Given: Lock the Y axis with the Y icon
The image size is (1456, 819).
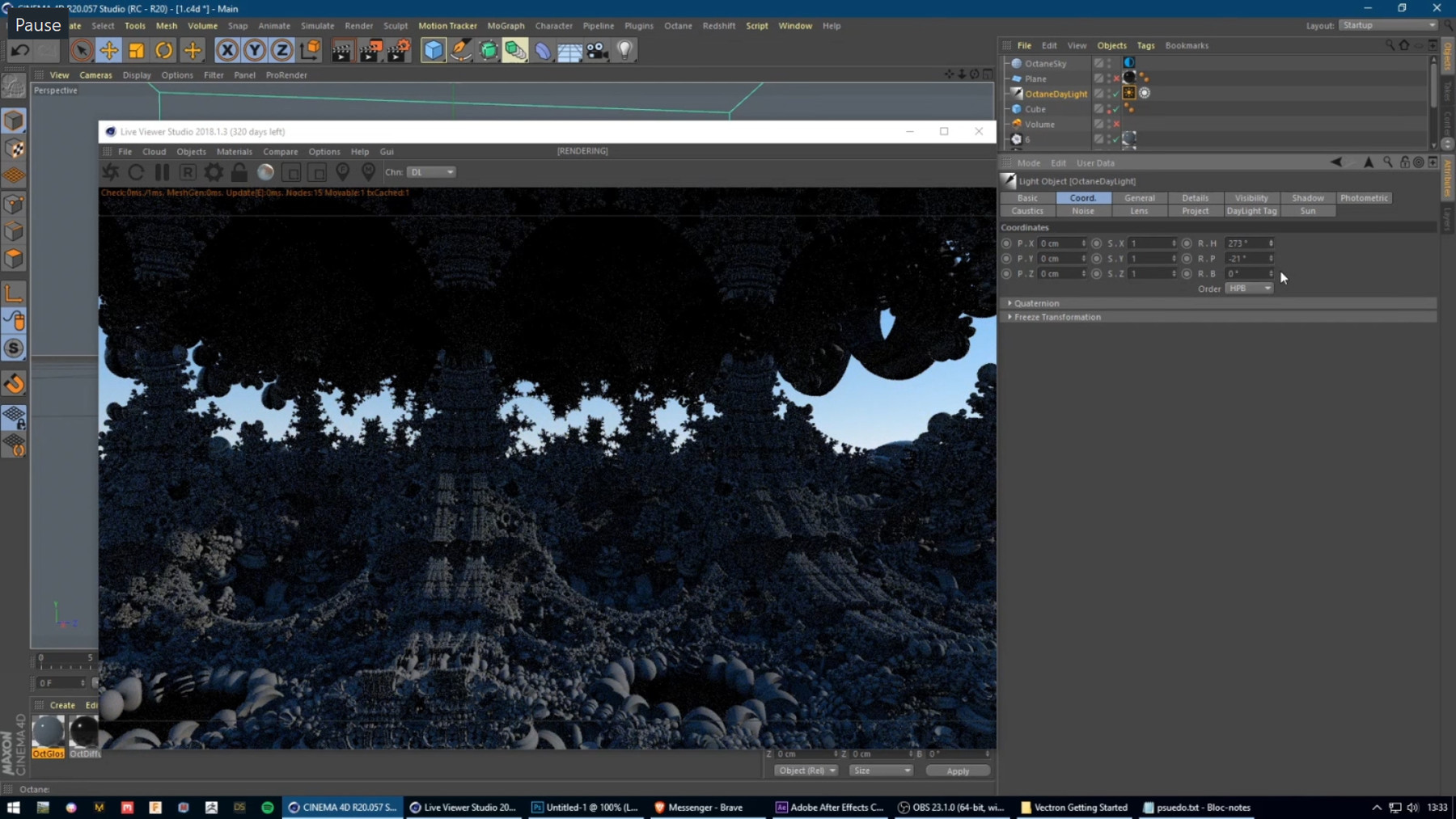Looking at the screenshot, I should coord(254,50).
